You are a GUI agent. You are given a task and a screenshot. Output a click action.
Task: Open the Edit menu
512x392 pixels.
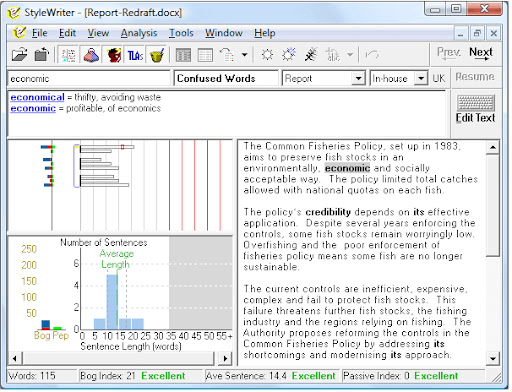pyautogui.click(x=67, y=33)
